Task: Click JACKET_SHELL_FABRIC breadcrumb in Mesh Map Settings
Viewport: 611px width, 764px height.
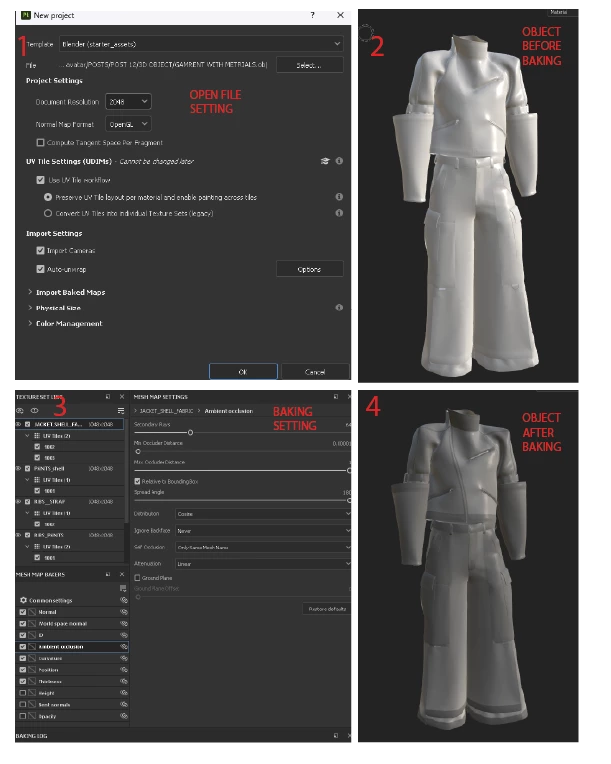Action: (166, 411)
